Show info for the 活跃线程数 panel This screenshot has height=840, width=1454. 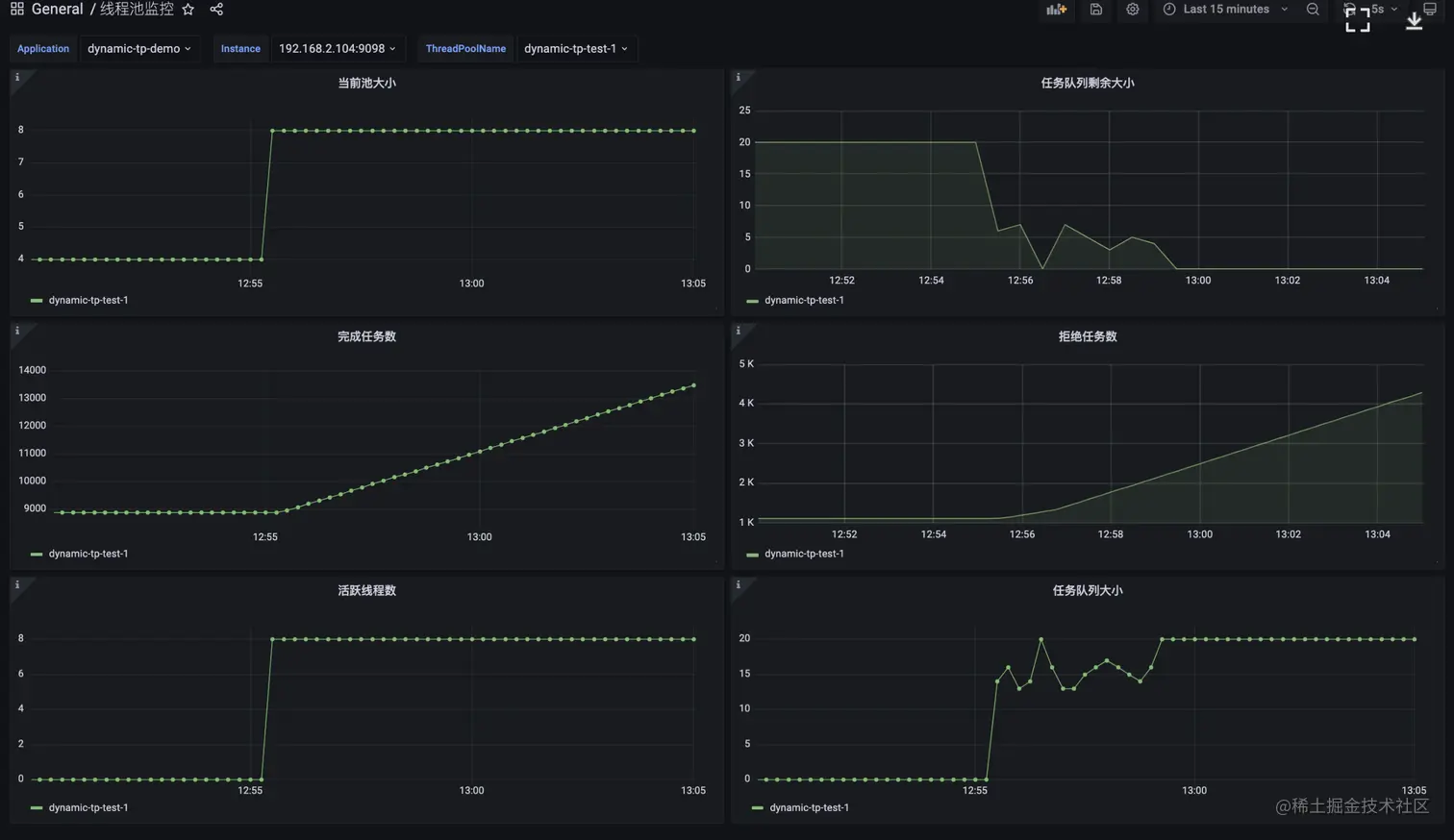(16, 584)
